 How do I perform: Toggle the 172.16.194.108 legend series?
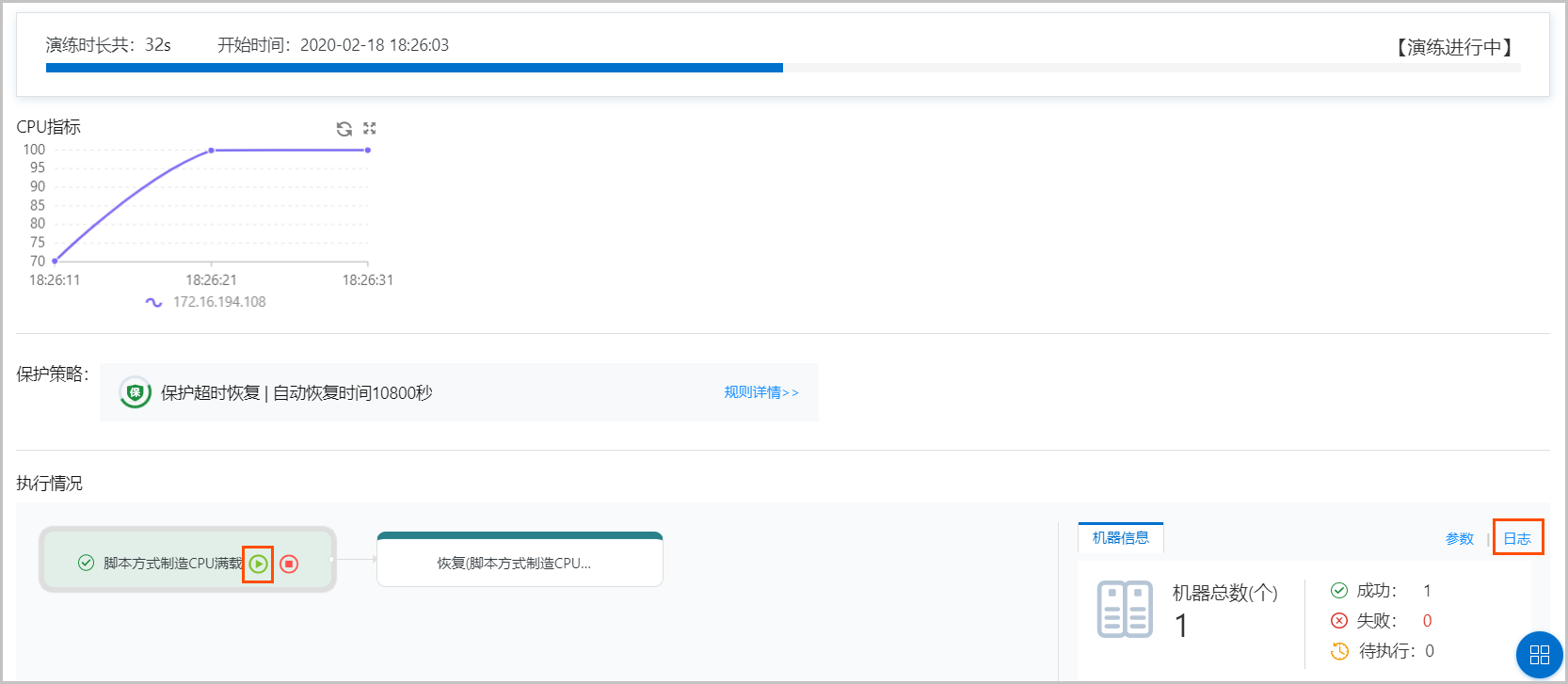pyautogui.click(x=207, y=302)
